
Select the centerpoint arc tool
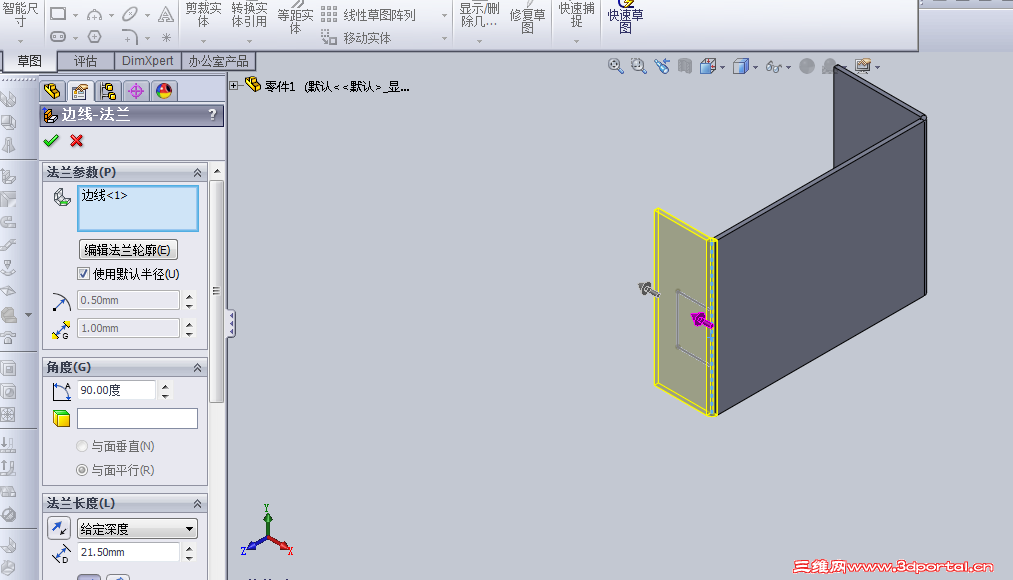coord(94,14)
